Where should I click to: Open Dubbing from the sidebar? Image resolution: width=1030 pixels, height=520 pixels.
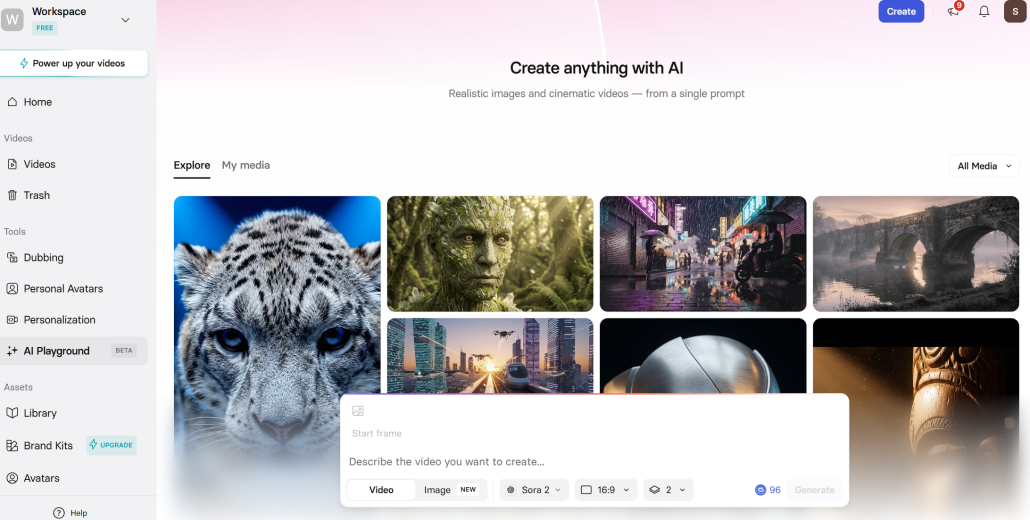point(43,257)
